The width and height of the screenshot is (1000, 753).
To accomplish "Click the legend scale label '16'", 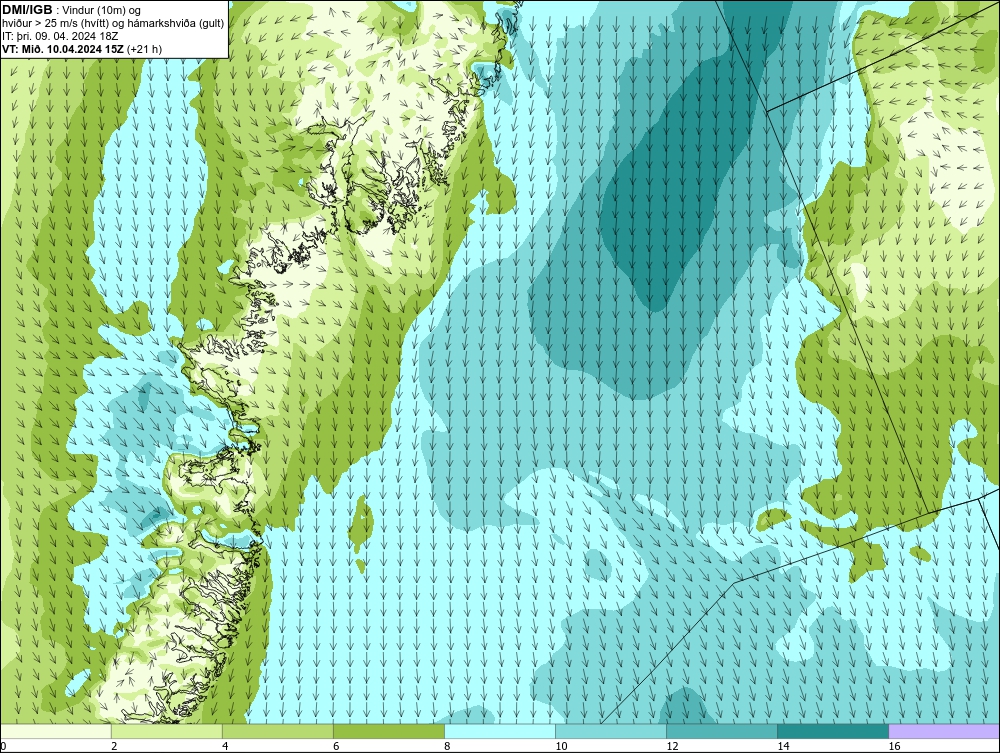I will [895, 746].
